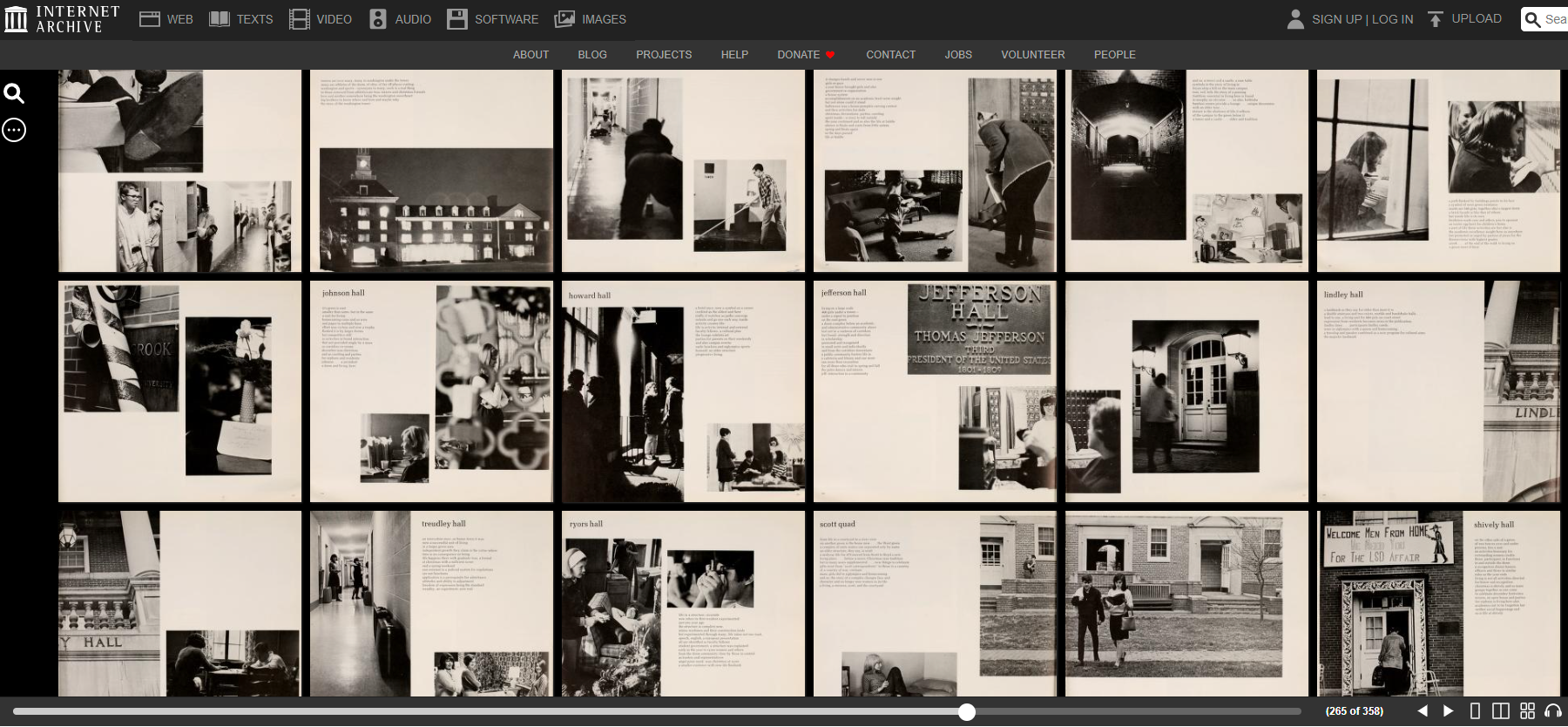This screenshot has height=727, width=1568.
Task: Start read aloud with headphones icon
Action: pyautogui.click(x=1552, y=711)
